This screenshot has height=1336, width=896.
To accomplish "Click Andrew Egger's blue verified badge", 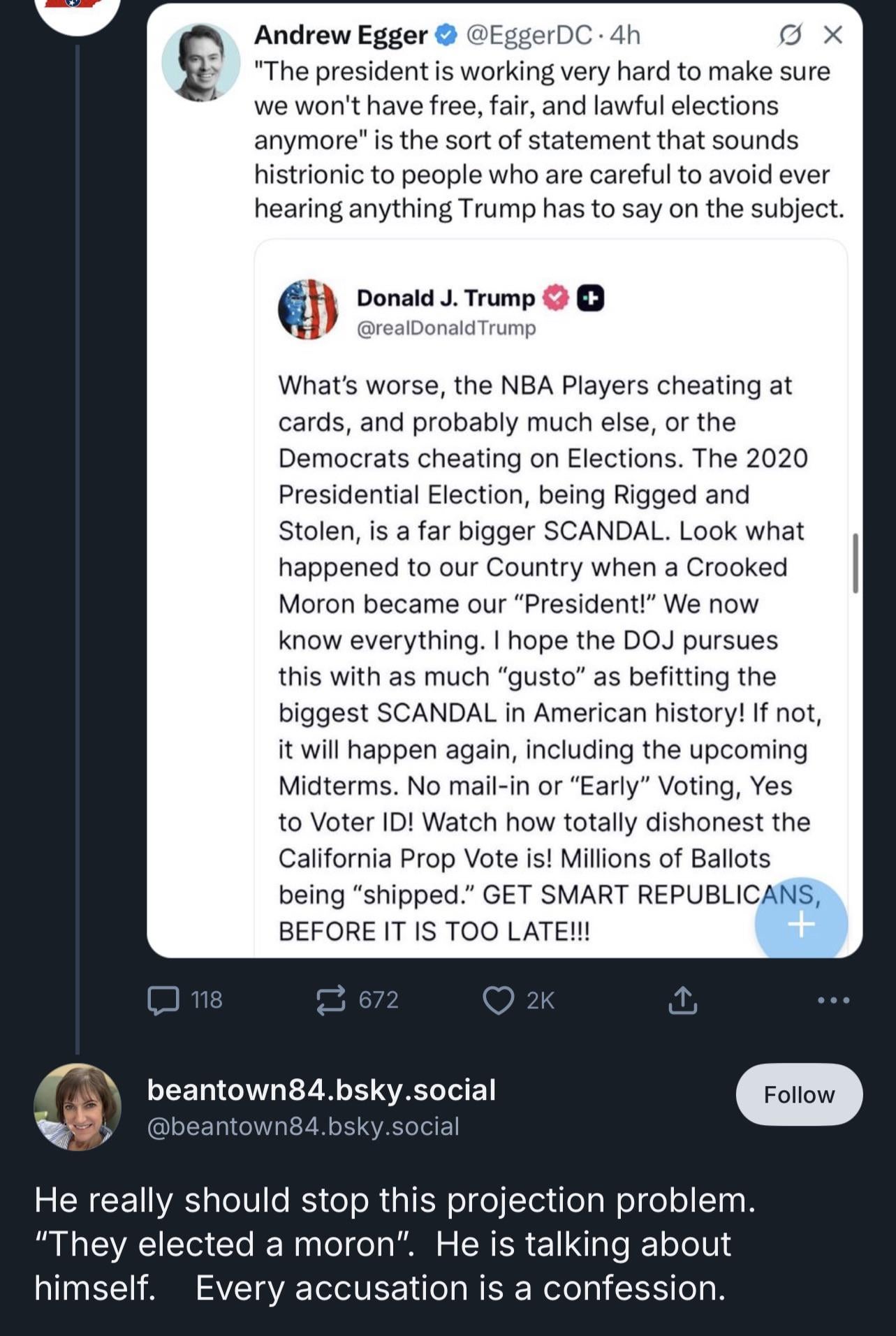I will [x=446, y=34].
